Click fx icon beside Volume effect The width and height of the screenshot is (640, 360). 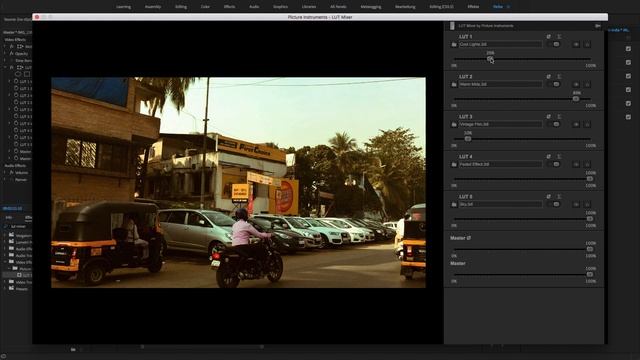[x=11, y=173]
